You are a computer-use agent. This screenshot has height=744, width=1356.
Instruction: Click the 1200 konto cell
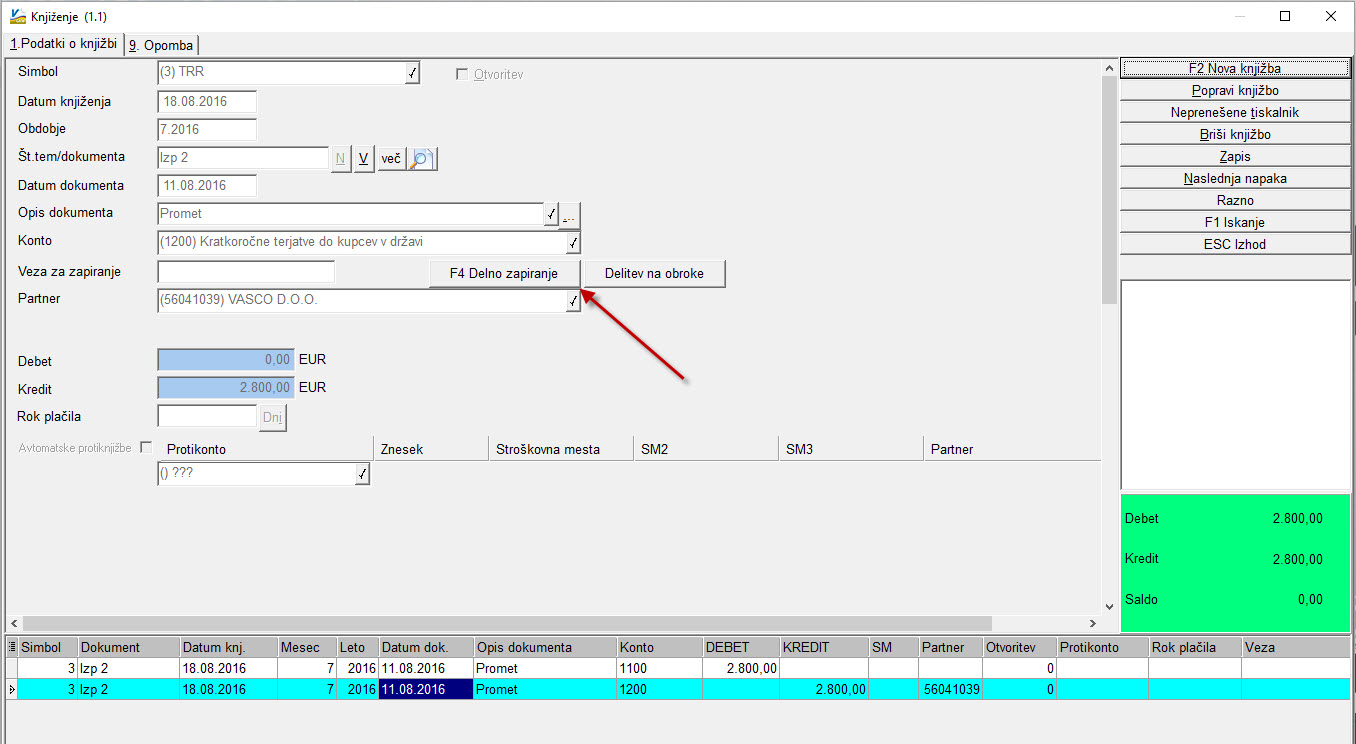(659, 689)
